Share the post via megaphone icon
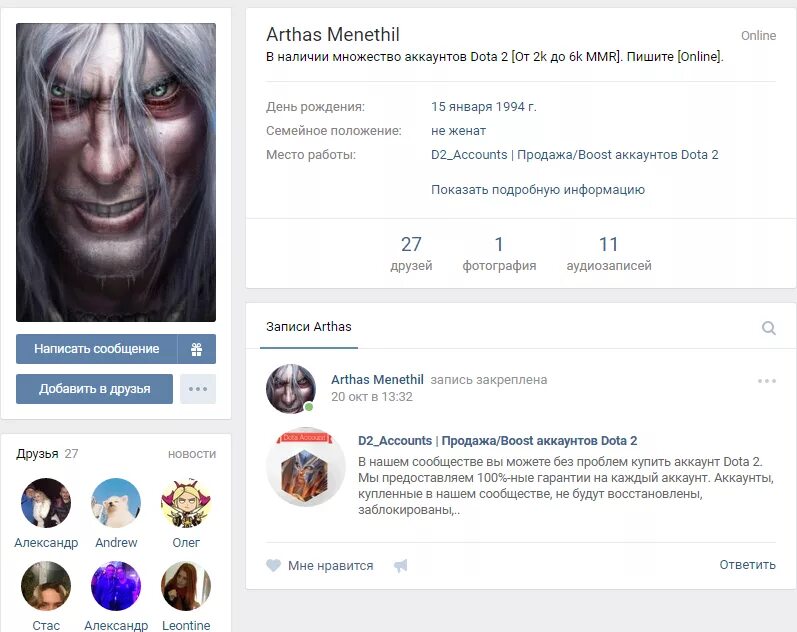This screenshot has height=632, width=797. coord(401,565)
